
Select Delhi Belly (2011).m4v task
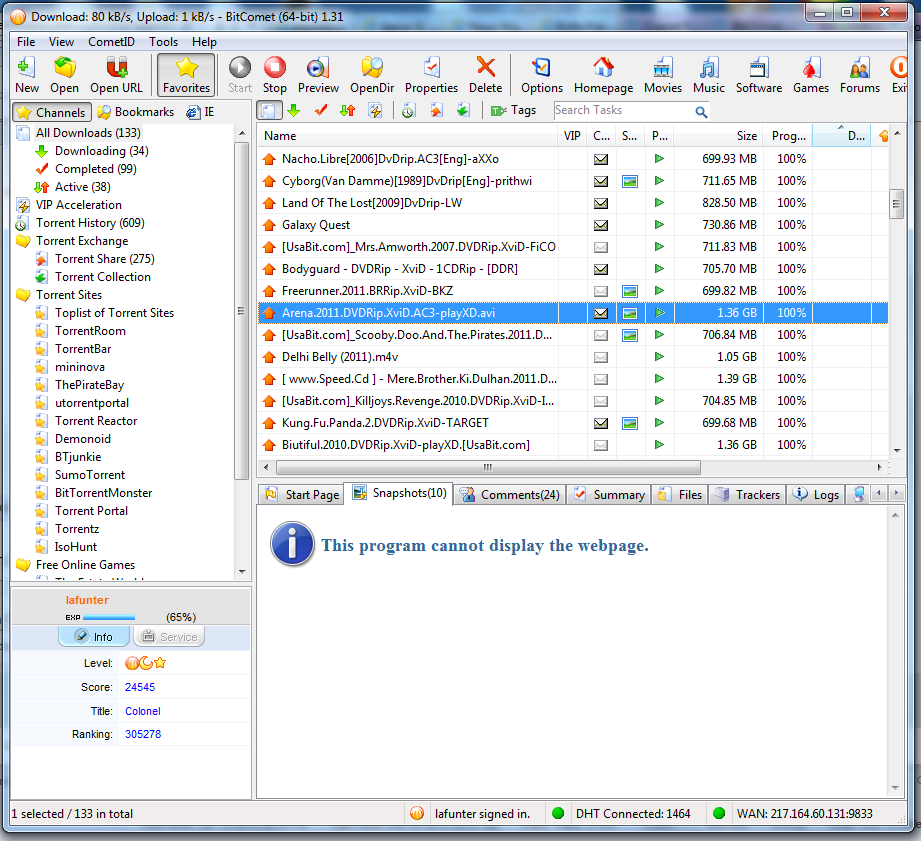(573, 357)
